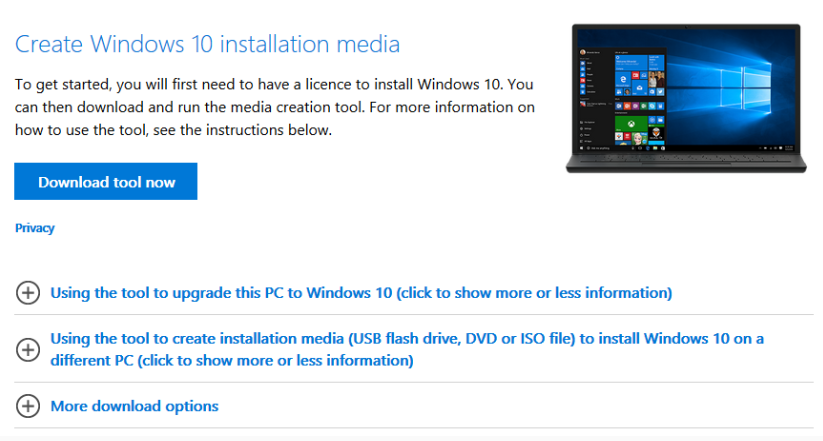Click the laptop product image

[684, 97]
